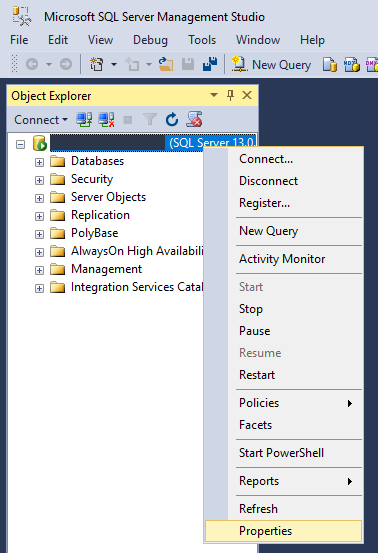
Task: Click the Save disk icon
Action: (188, 65)
